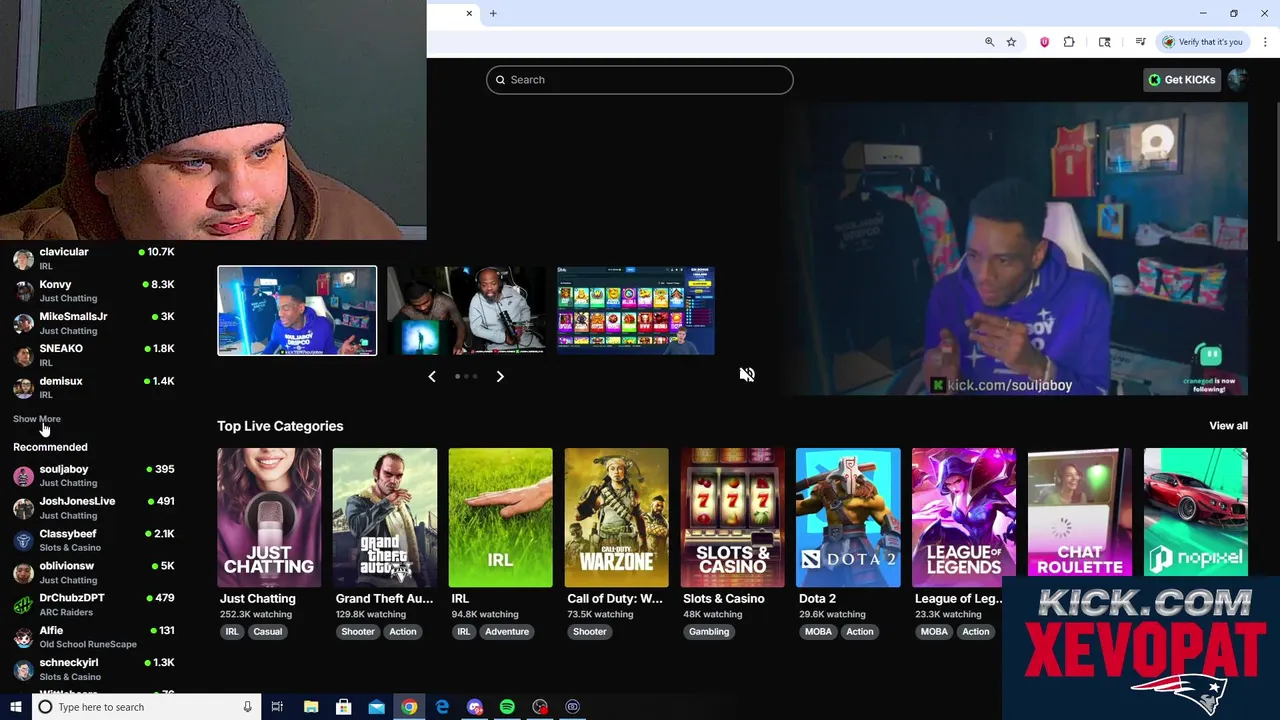Open Windows Start menu
Image resolution: width=1280 pixels, height=720 pixels.
tap(15, 707)
